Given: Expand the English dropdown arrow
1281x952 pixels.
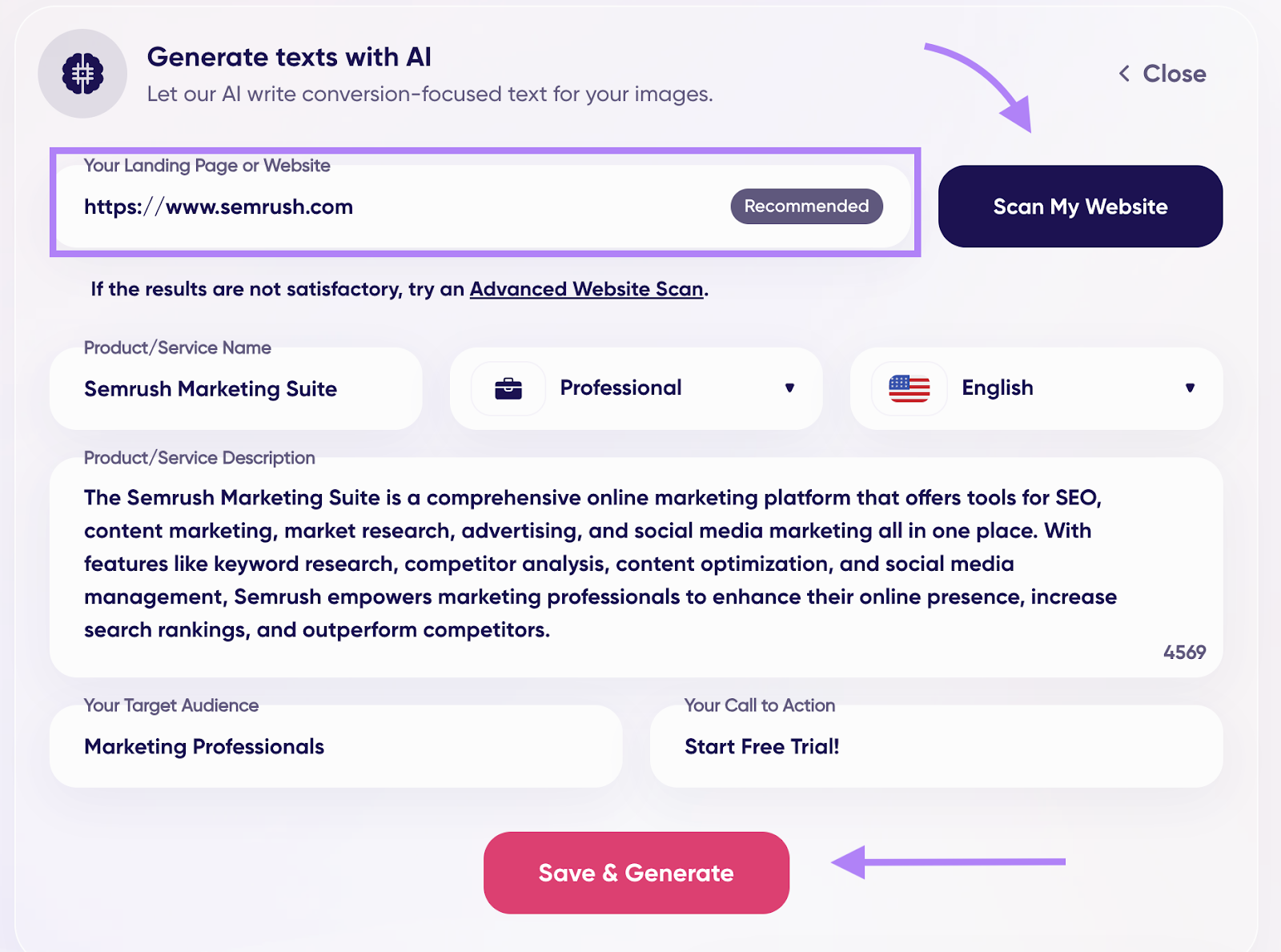Looking at the screenshot, I should [x=1190, y=388].
